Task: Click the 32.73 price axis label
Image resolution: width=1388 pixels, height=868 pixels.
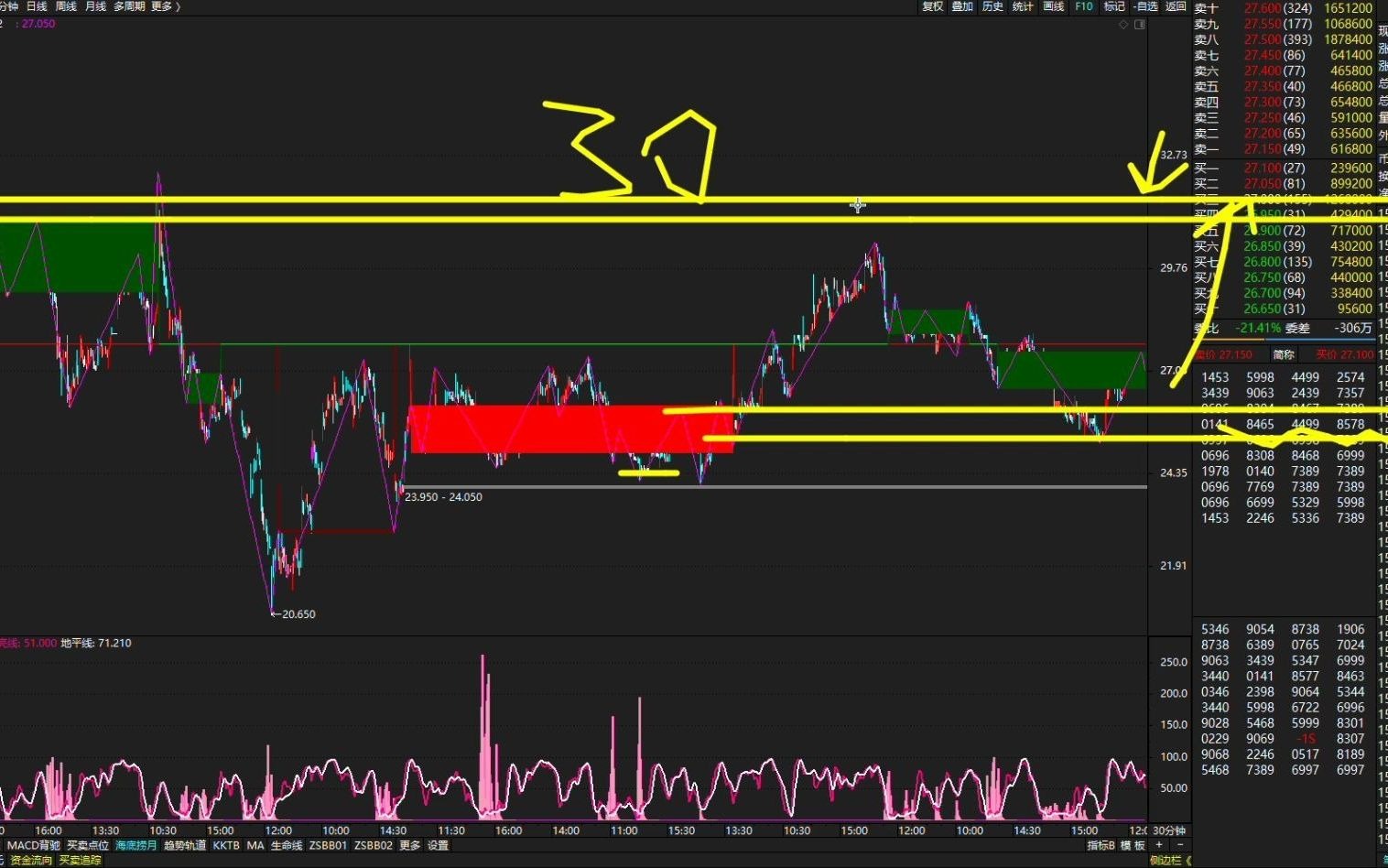Action: tap(1173, 155)
